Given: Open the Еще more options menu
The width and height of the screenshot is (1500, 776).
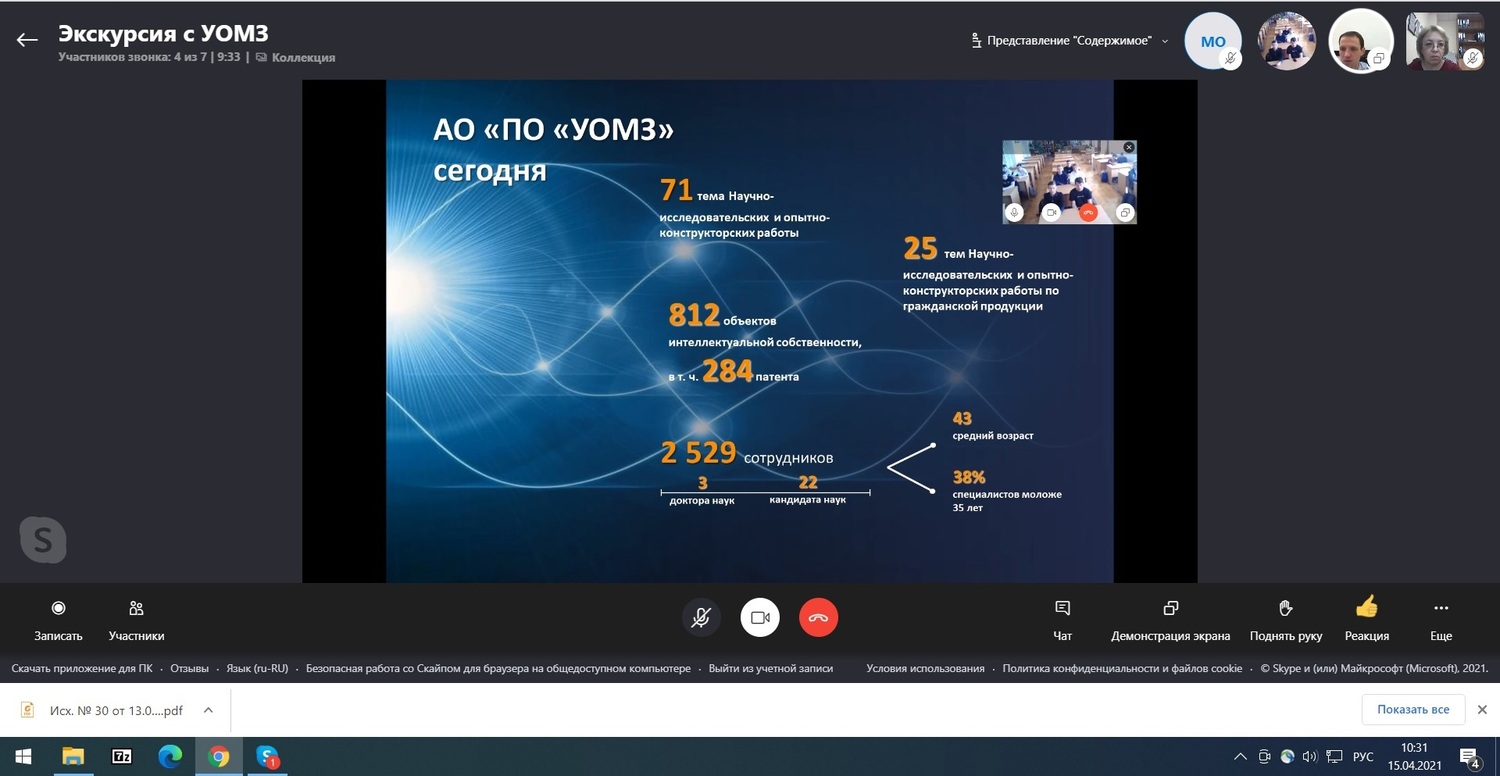Looking at the screenshot, I should 1441,620.
